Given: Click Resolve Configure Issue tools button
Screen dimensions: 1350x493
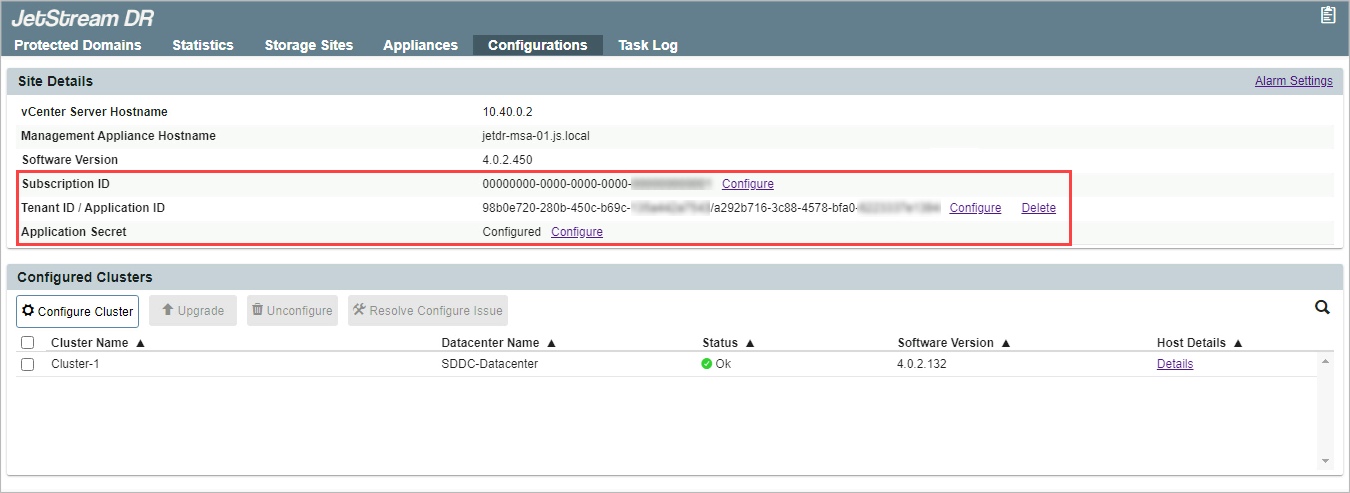Looking at the screenshot, I should [x=427, y=311].
